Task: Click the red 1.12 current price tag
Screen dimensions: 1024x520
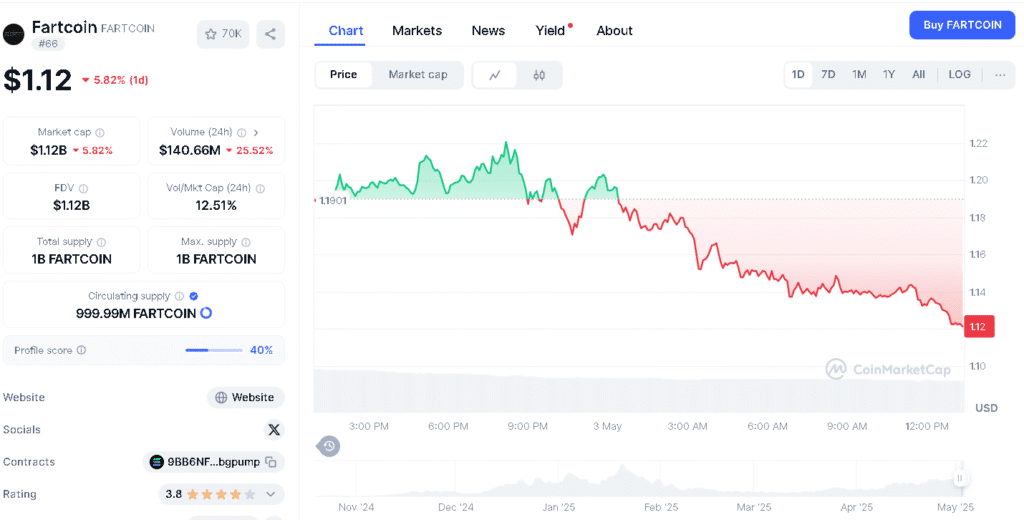Action: click(x=979, y=327)
